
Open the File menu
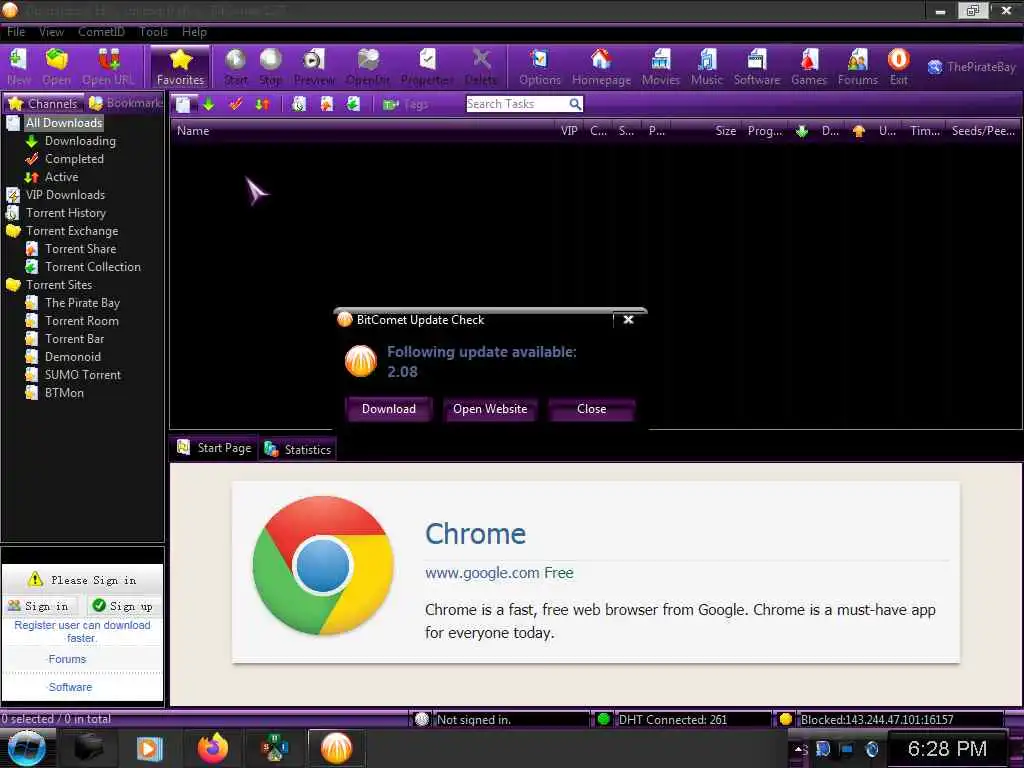(x=16, y=31)
